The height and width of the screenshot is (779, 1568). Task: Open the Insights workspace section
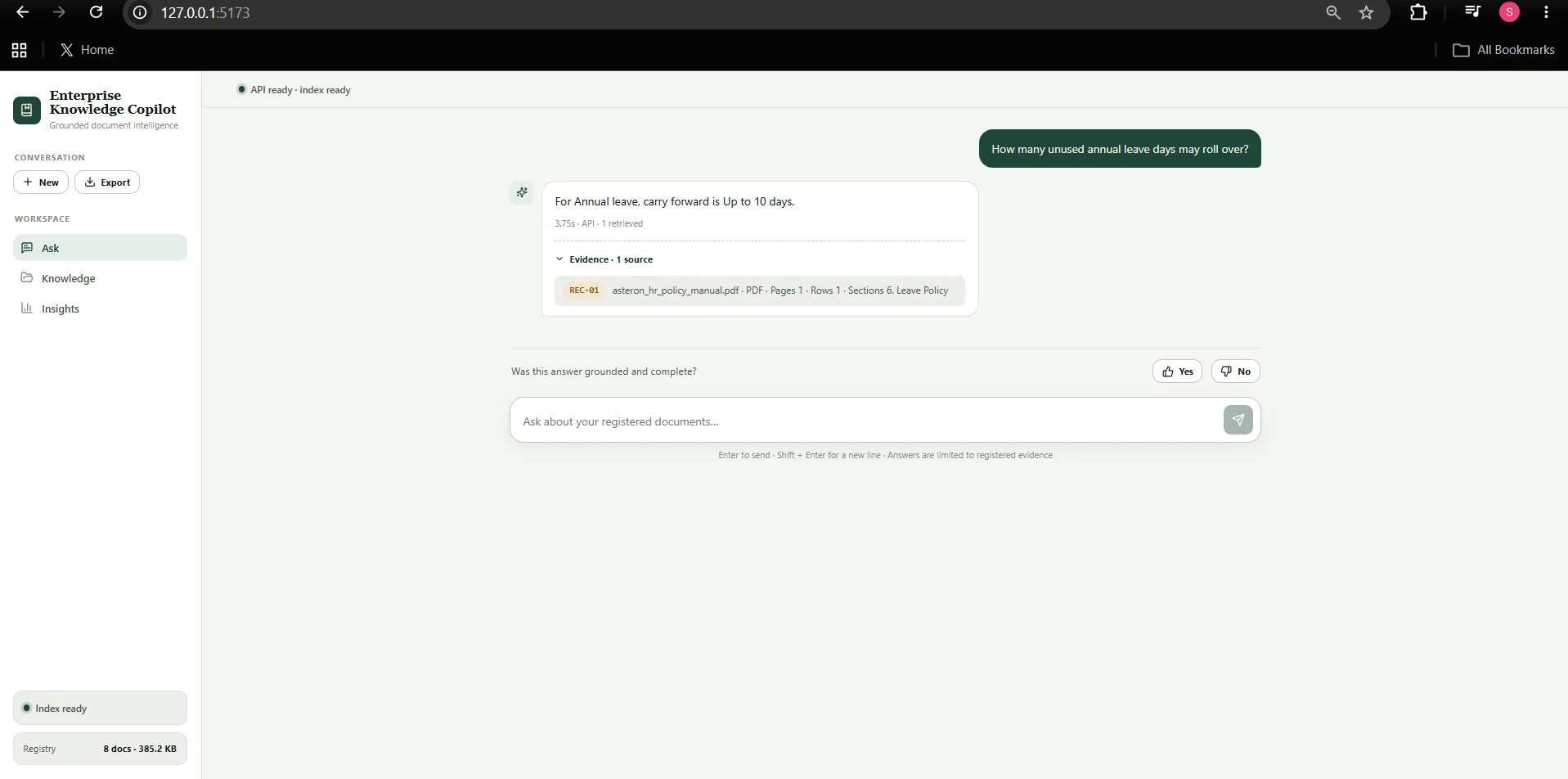[x=100, y=308]
